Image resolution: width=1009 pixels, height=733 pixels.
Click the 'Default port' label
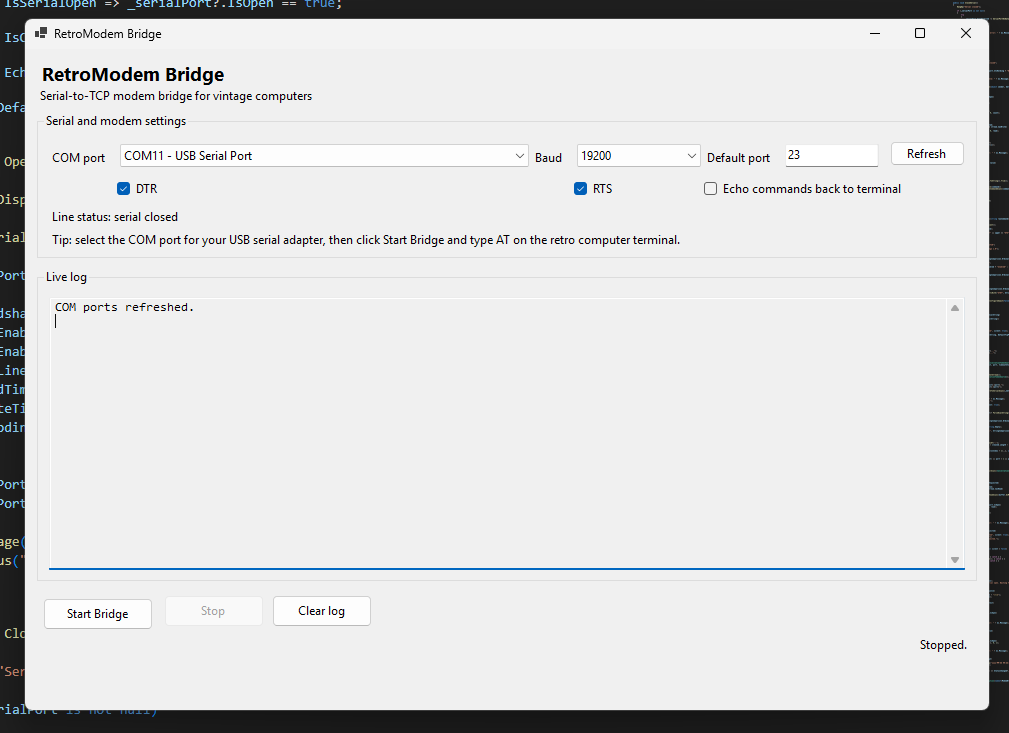coord(738,158)
